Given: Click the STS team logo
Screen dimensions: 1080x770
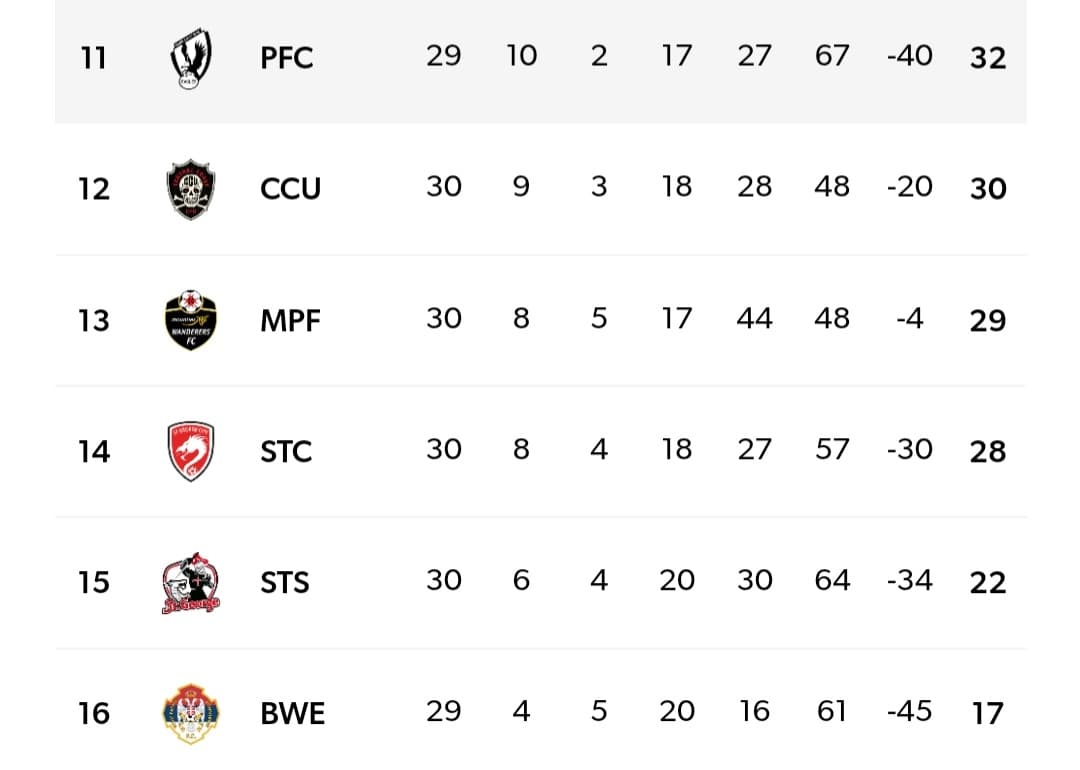Looking at the screenshot, I should coord(190,582).
